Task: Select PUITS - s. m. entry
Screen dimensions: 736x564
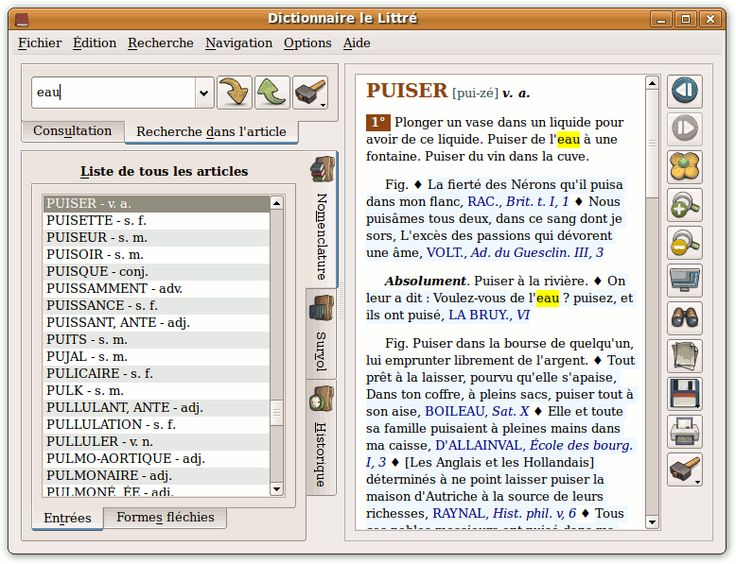Action: click(x=156, y=339)
